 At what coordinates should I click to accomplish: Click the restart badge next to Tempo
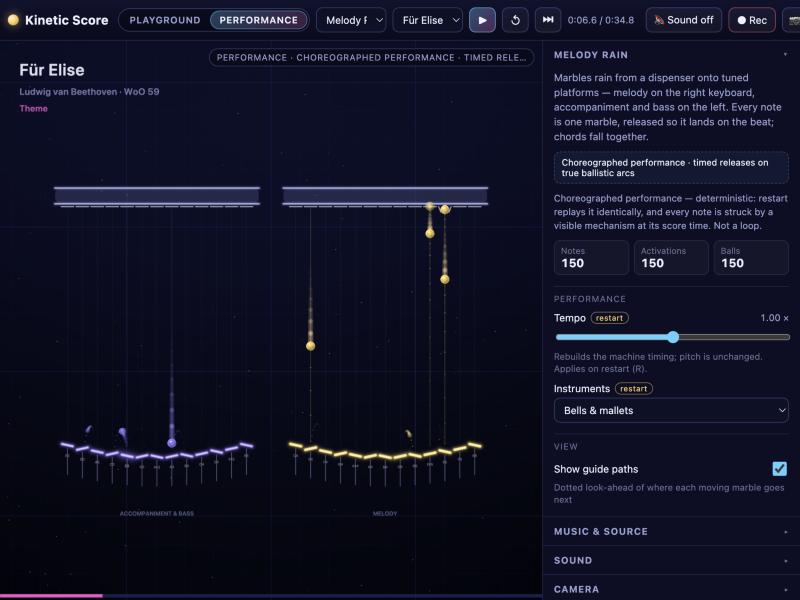(x=609, y=318)
